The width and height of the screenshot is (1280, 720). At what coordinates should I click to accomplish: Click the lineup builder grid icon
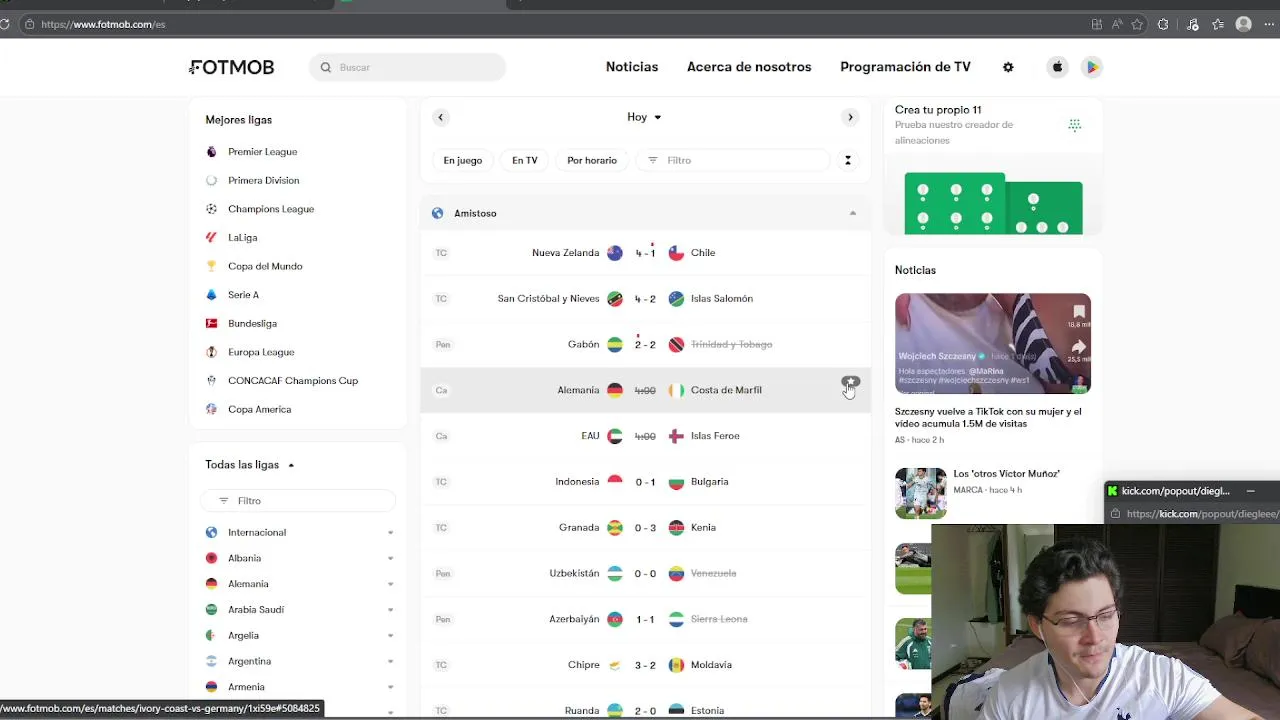pos(1074,125)
